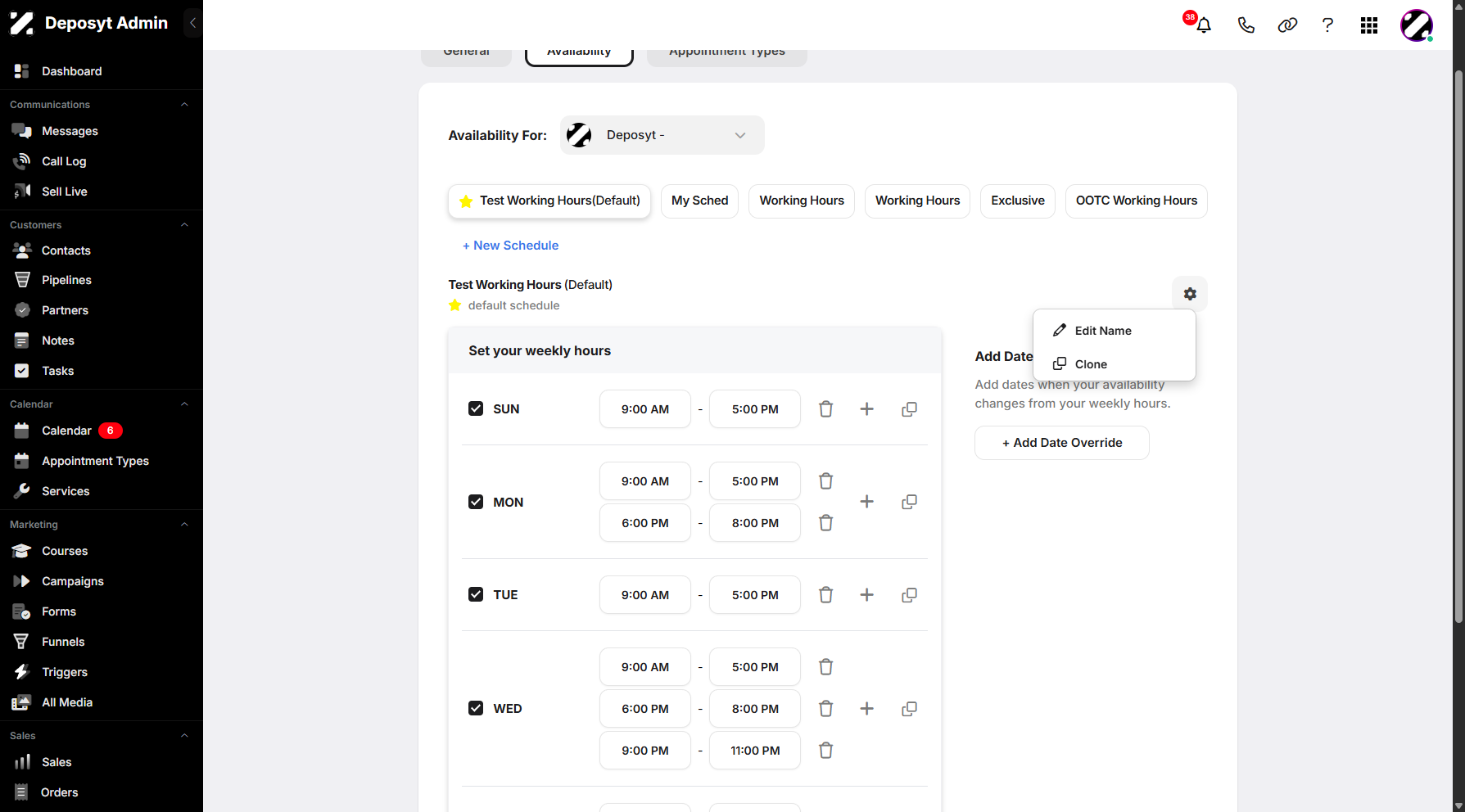Delete WED 9:00 PM time slot
This screenshot has height=812, width=1465.
(826, 751)
